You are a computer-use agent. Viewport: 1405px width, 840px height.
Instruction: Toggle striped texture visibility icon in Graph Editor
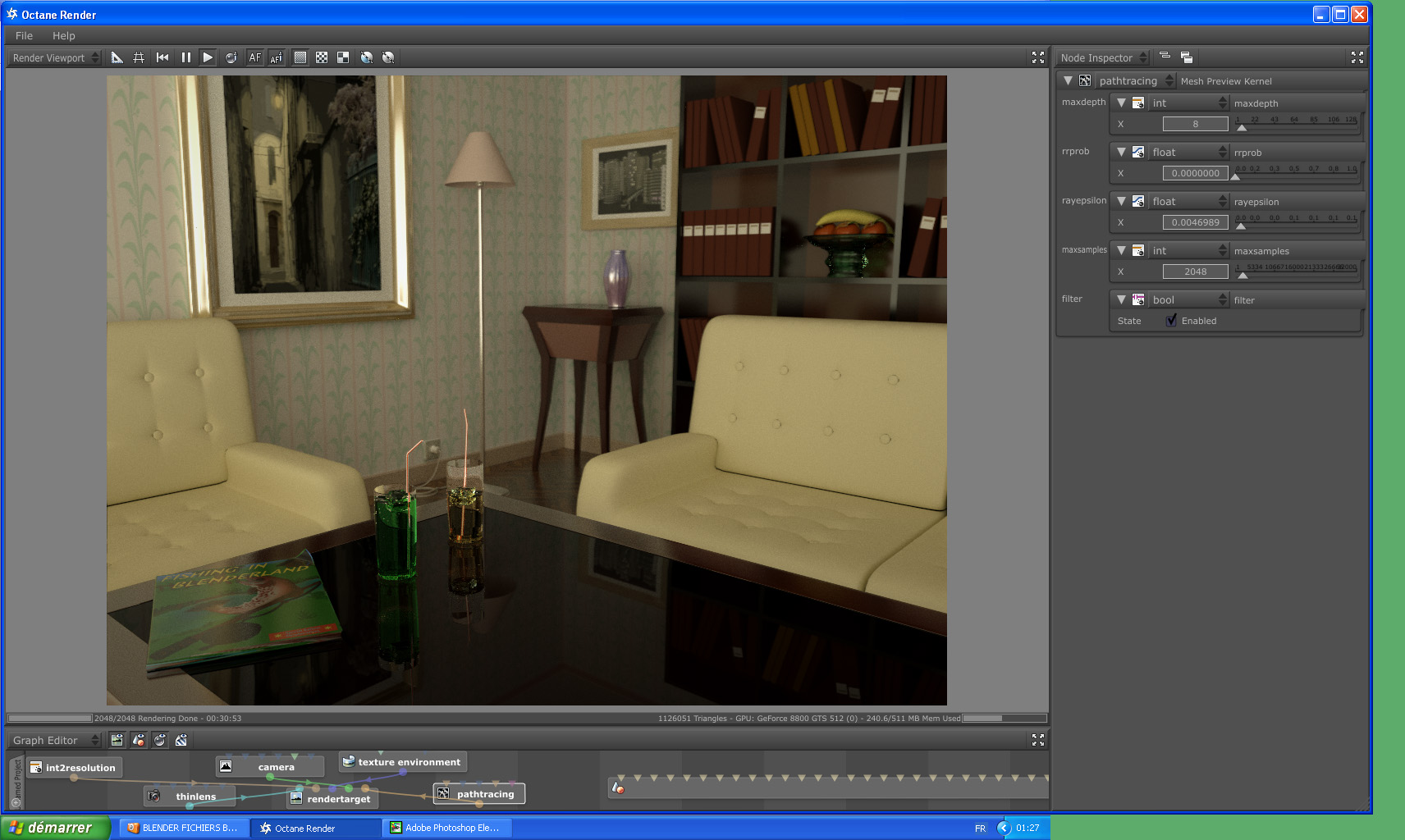point(181,740)
